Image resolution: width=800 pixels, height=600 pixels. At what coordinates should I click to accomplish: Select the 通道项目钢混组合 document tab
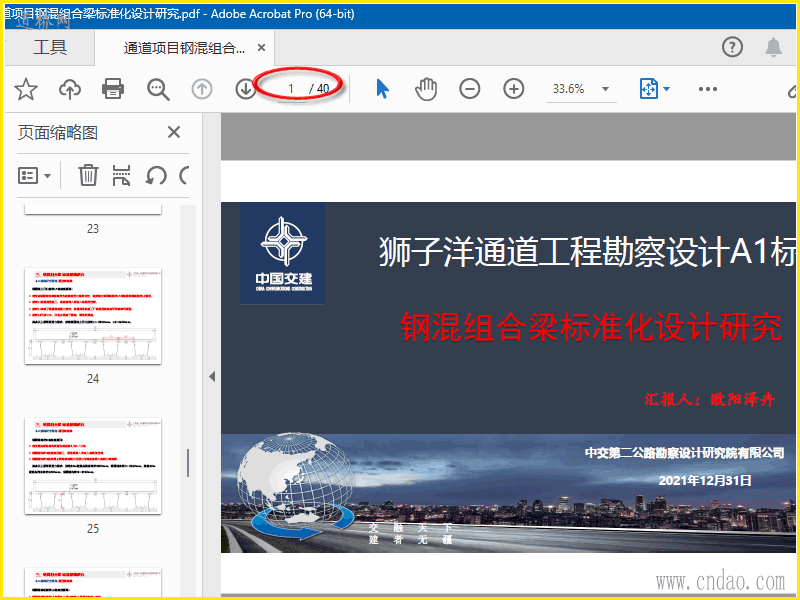pos(184,48)
